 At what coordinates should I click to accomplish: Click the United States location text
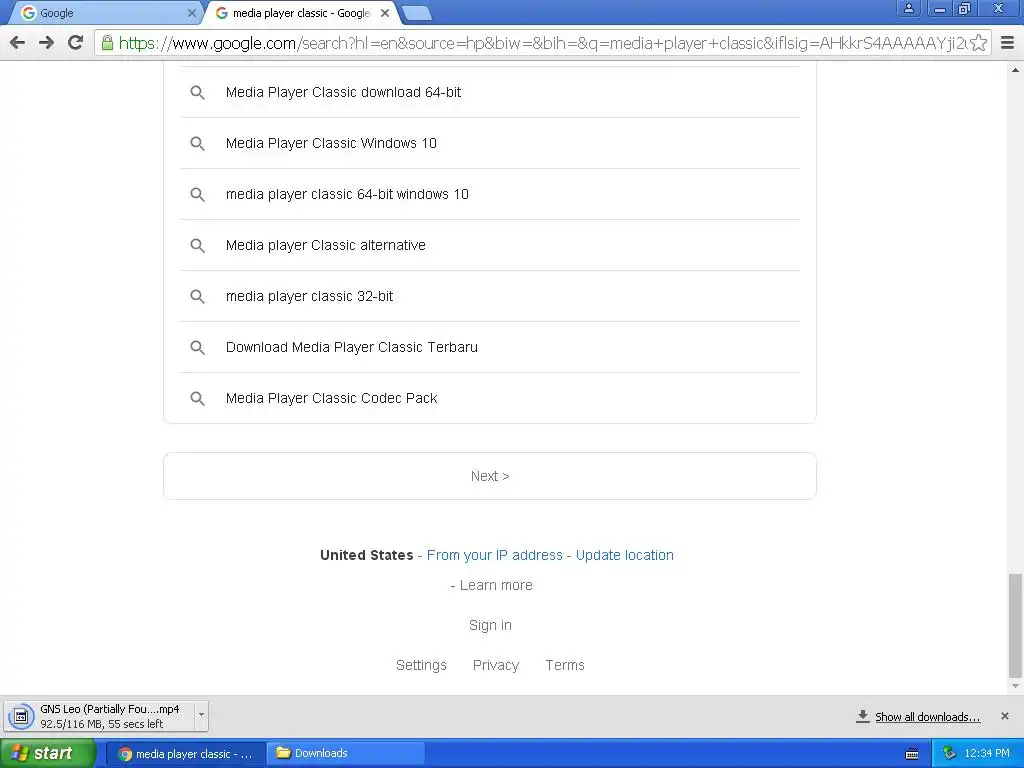click(366, 555)
